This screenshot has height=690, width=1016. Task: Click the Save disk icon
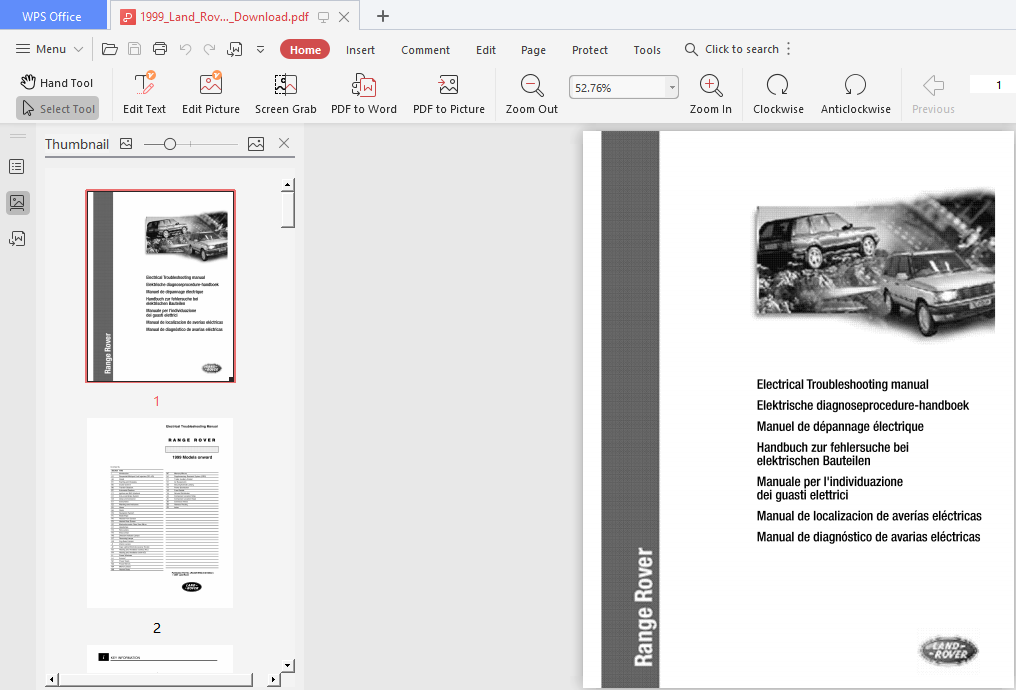click(134, 49)
